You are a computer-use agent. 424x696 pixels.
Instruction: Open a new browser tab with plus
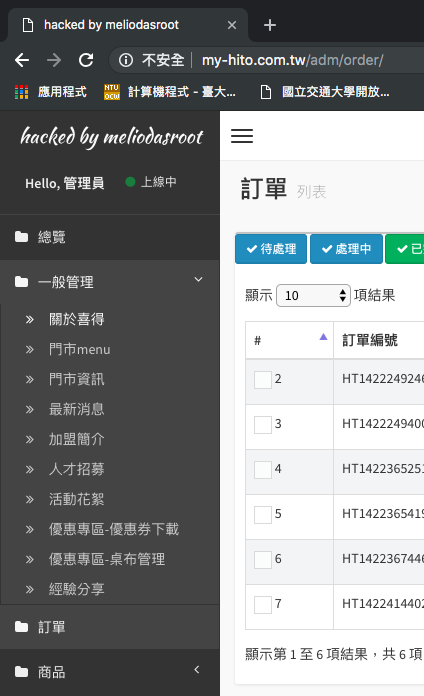pyautogui.click(x=269, y=25)
